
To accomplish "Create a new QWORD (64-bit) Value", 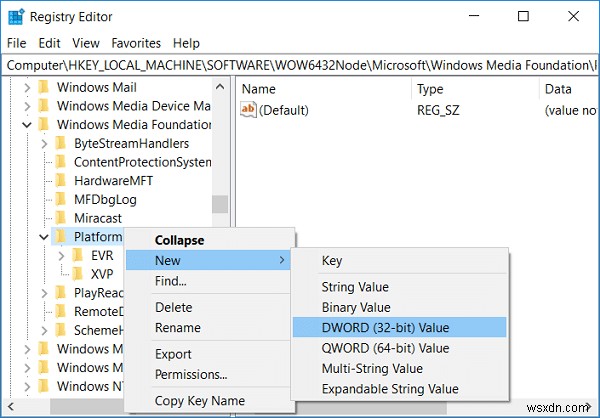I will [x=399, y=348].
